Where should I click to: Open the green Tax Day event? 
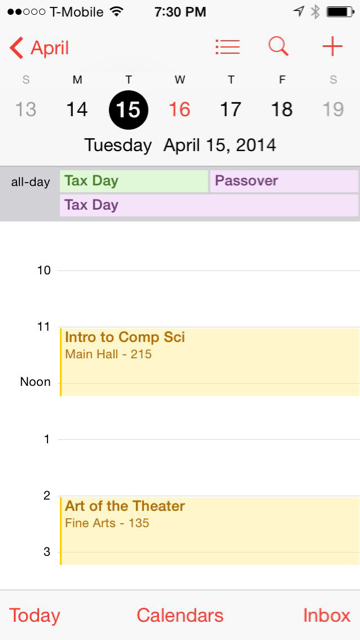tap(134, 181)
